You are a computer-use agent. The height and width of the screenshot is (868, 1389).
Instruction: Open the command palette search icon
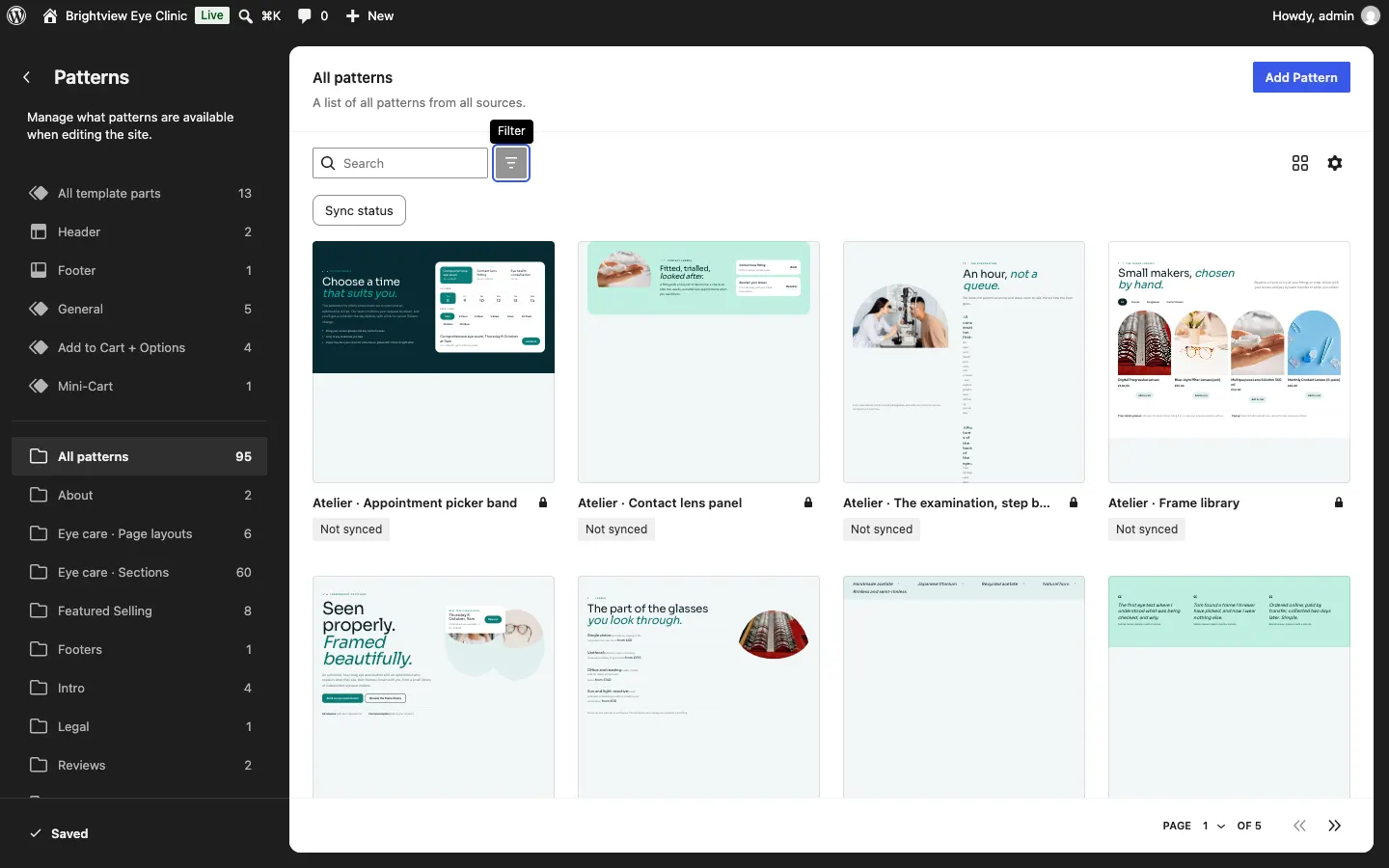246,15
